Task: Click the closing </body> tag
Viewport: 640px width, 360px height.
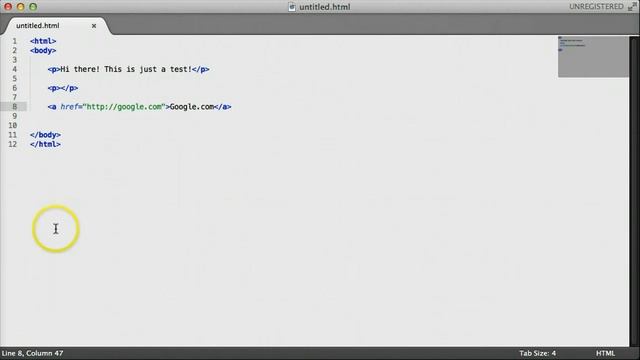Action: [45, 135]
